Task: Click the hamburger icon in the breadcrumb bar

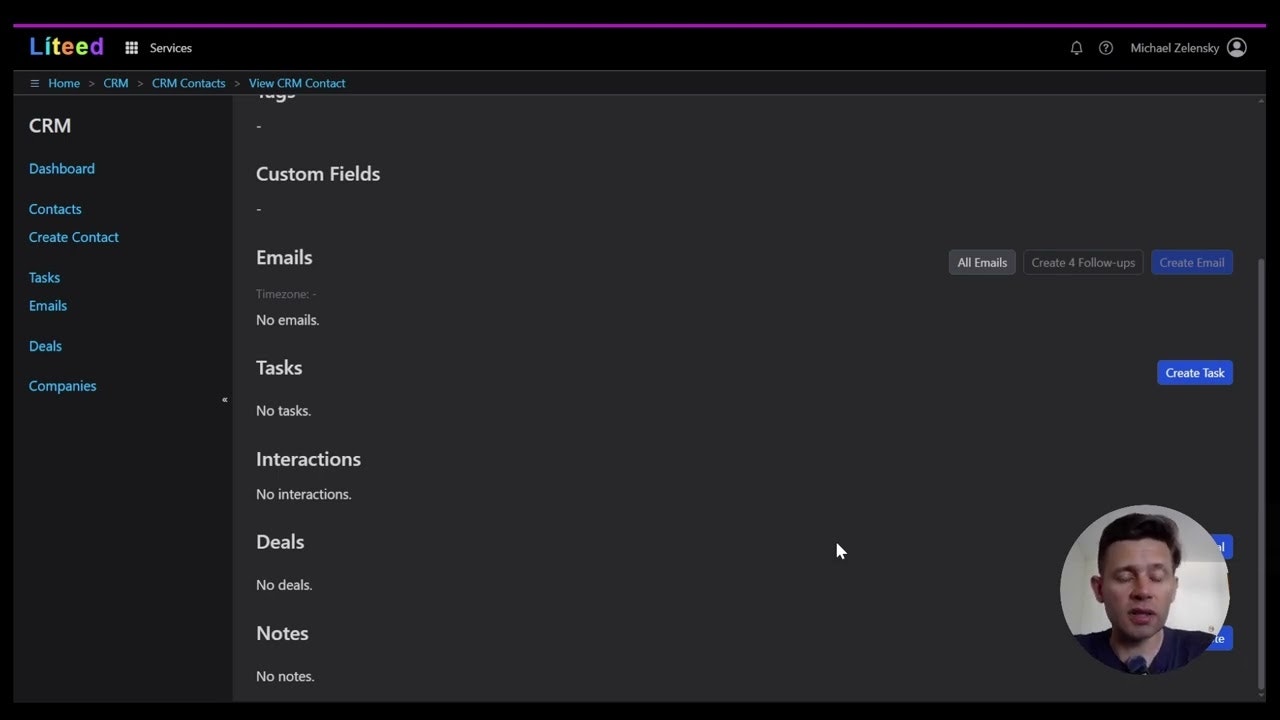Action: point(34,83)
